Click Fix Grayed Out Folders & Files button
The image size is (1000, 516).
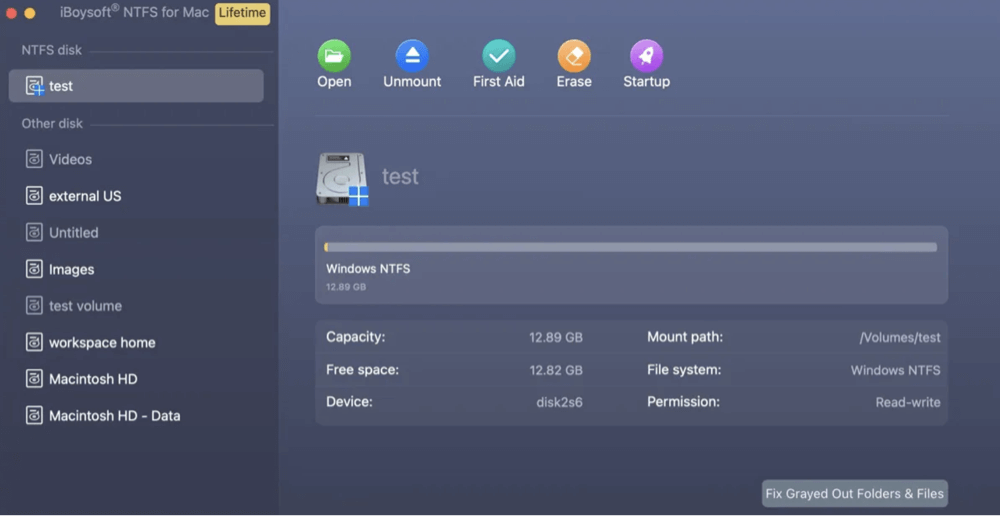point(855,494)
